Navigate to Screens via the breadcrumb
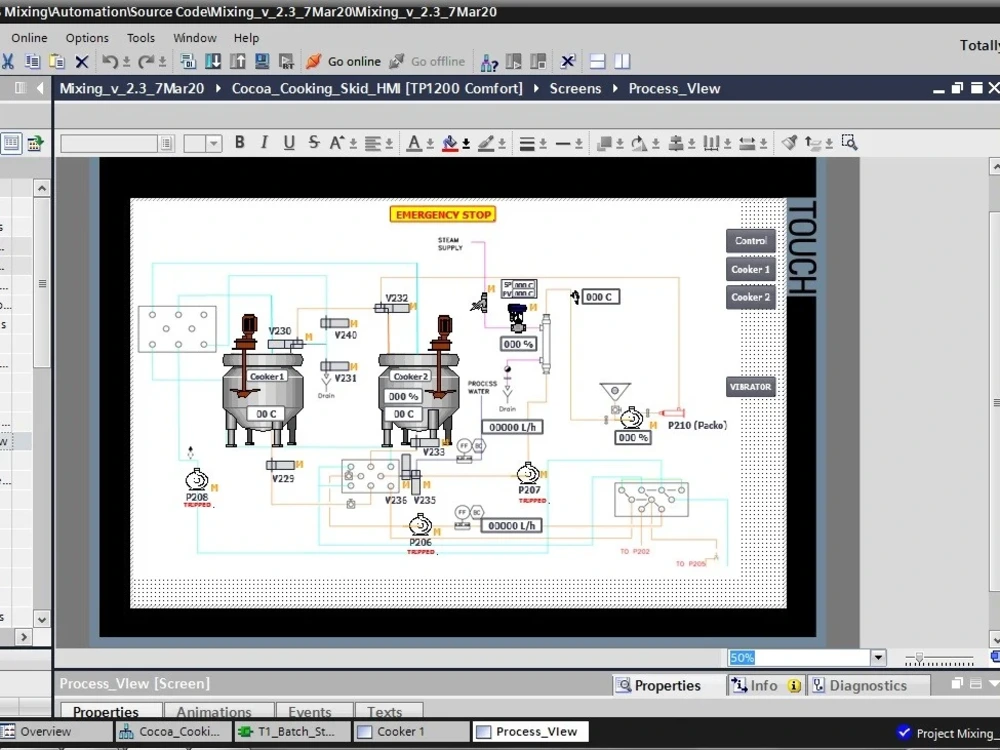The width and height of the screenshot is (1000, 750). (x=576, y=88)
